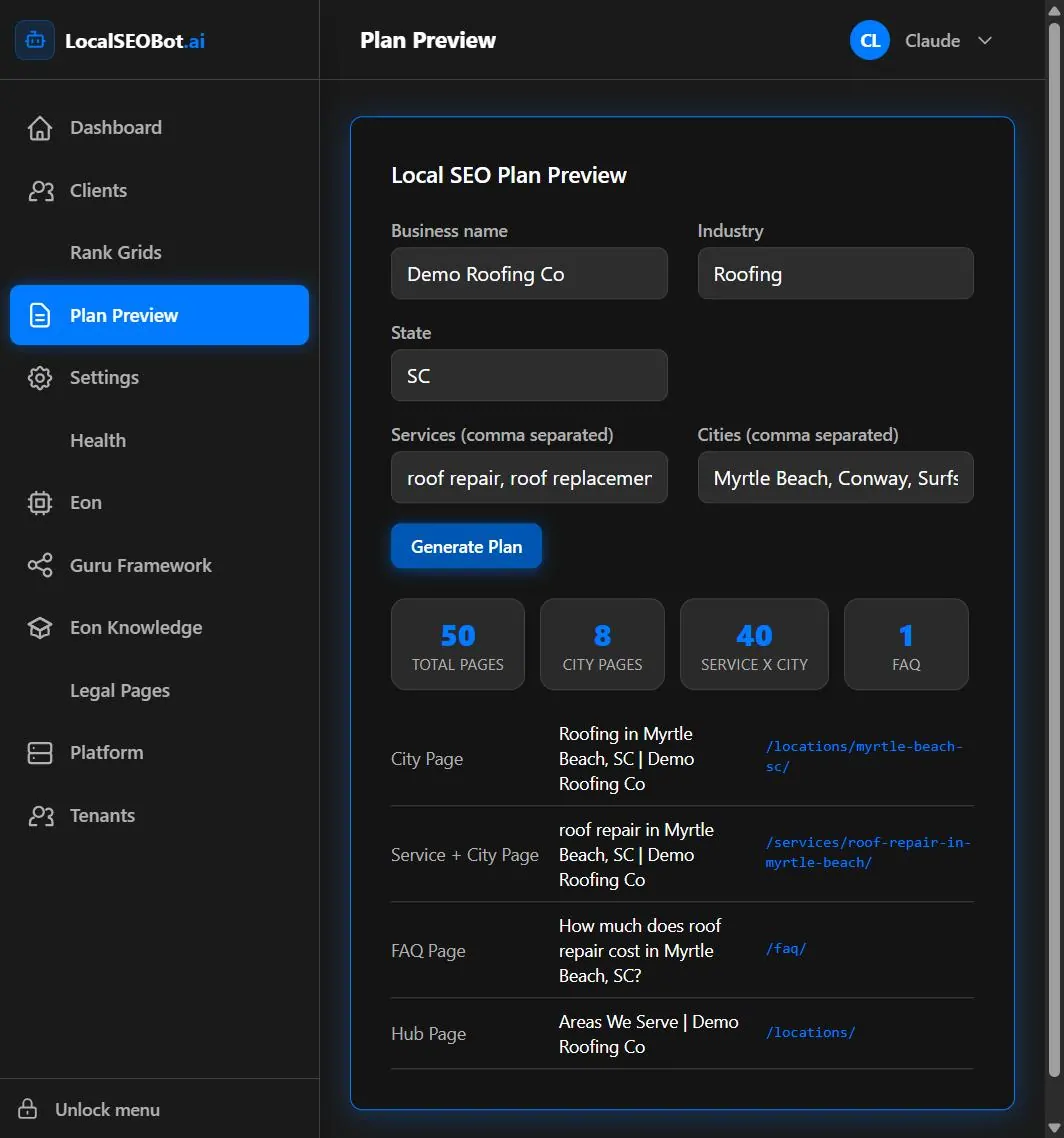Open the Dashboard menu item
Screen dimensions: 1064x1138
tap(160, 128)
